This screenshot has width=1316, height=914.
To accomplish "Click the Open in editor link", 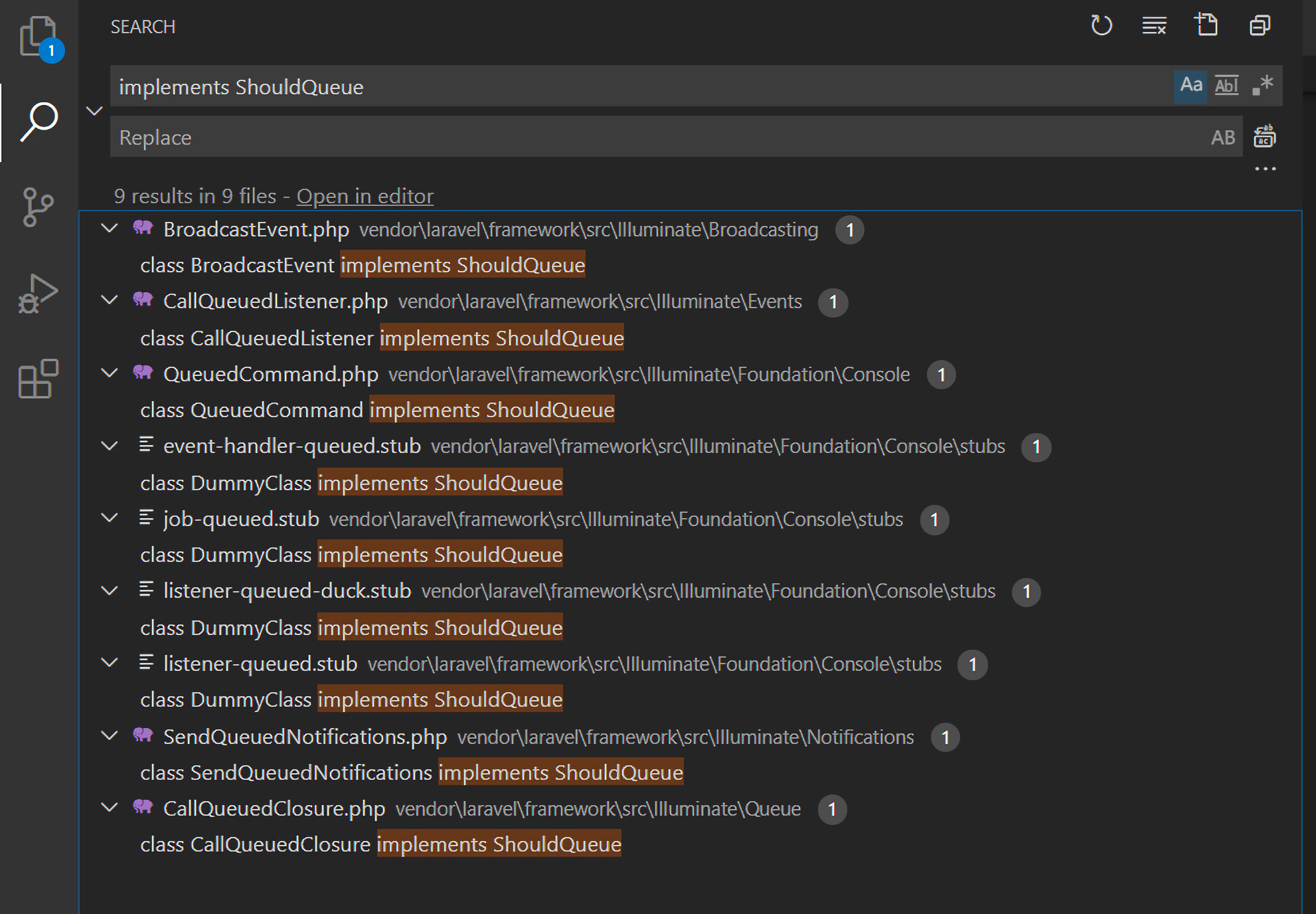I will pyautogui.click(x=365, y=196).
